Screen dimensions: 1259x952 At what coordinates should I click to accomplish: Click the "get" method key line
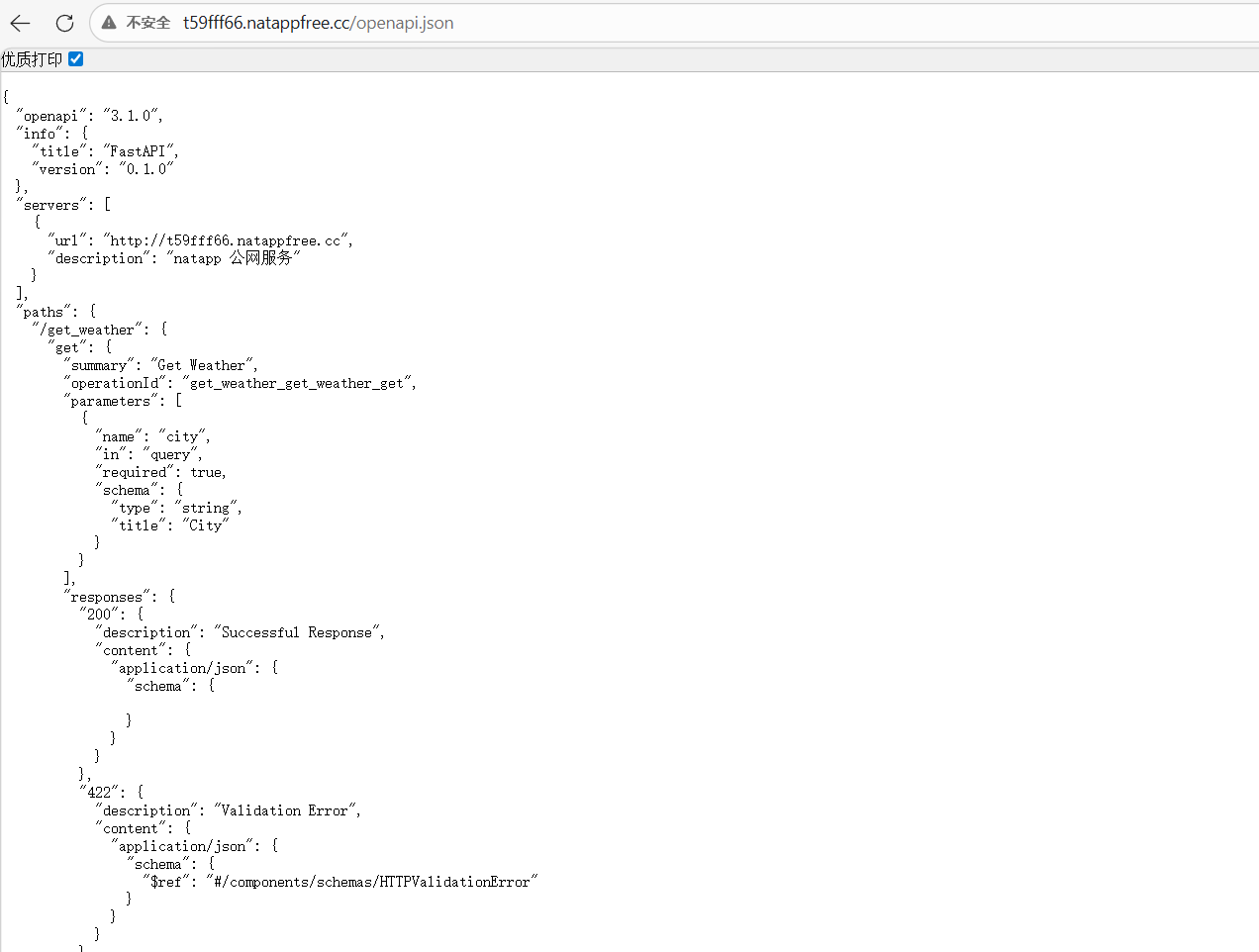coord(80,347)
